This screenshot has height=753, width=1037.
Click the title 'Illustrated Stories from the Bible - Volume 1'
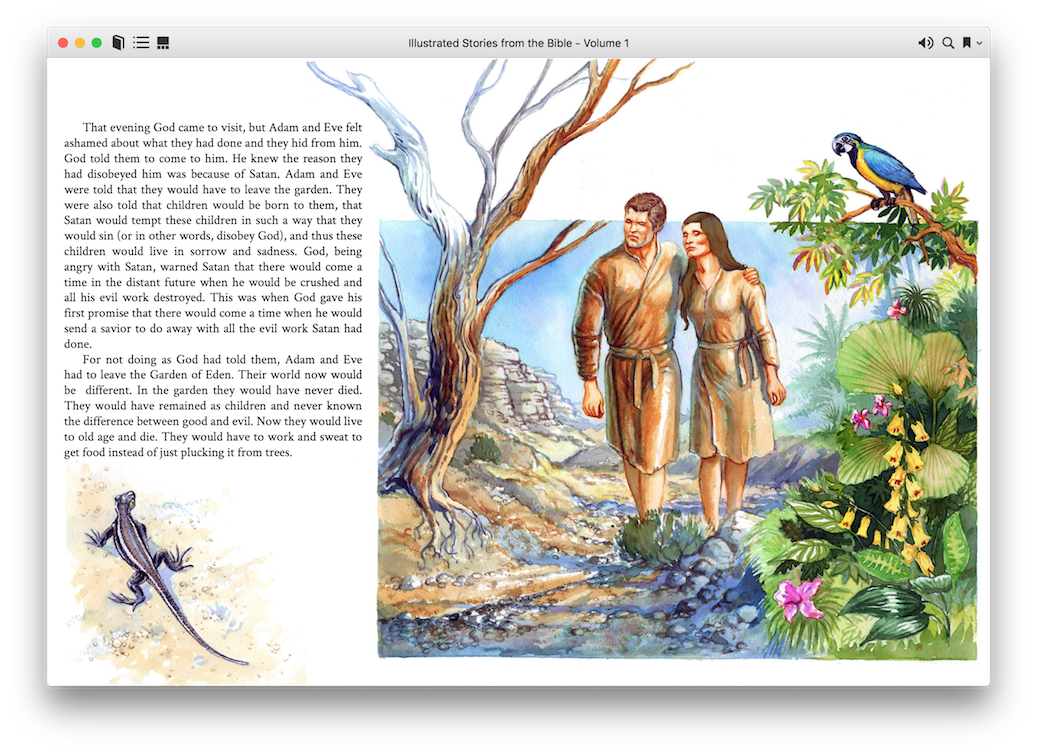tap(518, 43)
